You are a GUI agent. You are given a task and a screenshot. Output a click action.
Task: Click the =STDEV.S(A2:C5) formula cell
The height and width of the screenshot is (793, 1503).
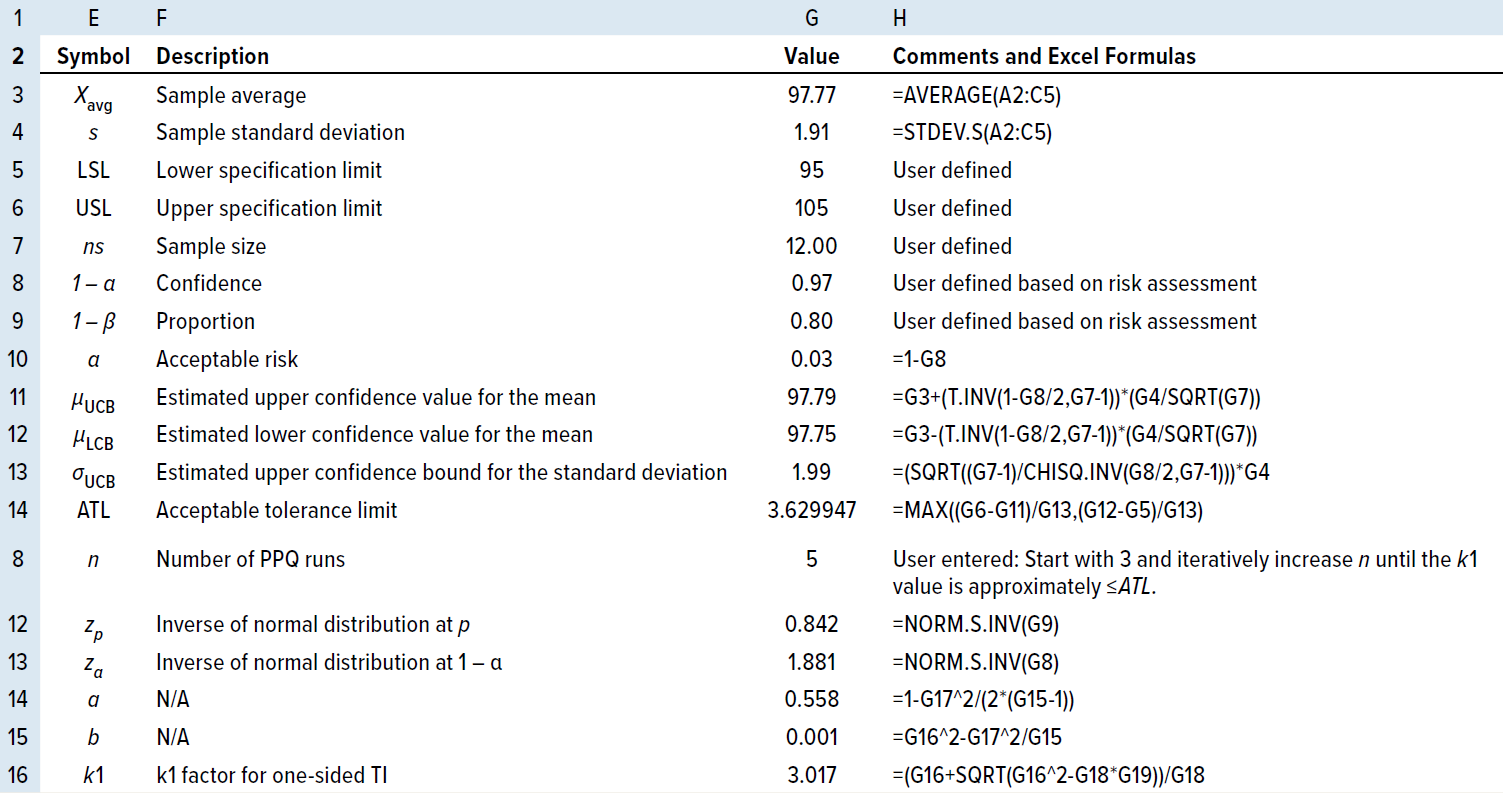tap(972, 133)
